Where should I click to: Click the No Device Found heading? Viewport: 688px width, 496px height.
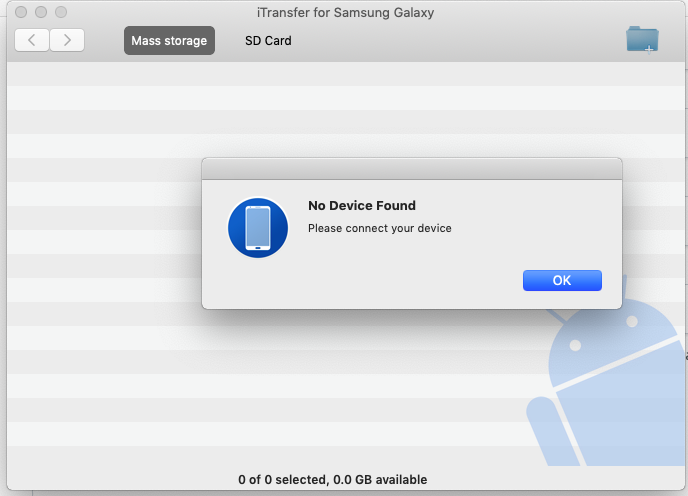(362, 205)
